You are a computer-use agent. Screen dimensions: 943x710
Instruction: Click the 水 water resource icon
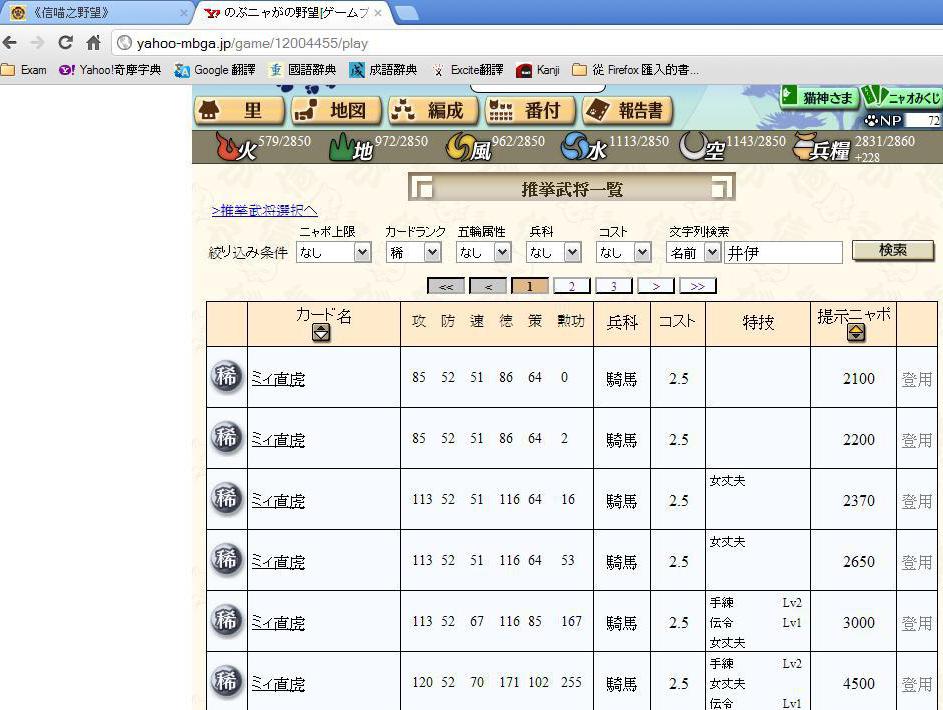(x=584, y=147)
